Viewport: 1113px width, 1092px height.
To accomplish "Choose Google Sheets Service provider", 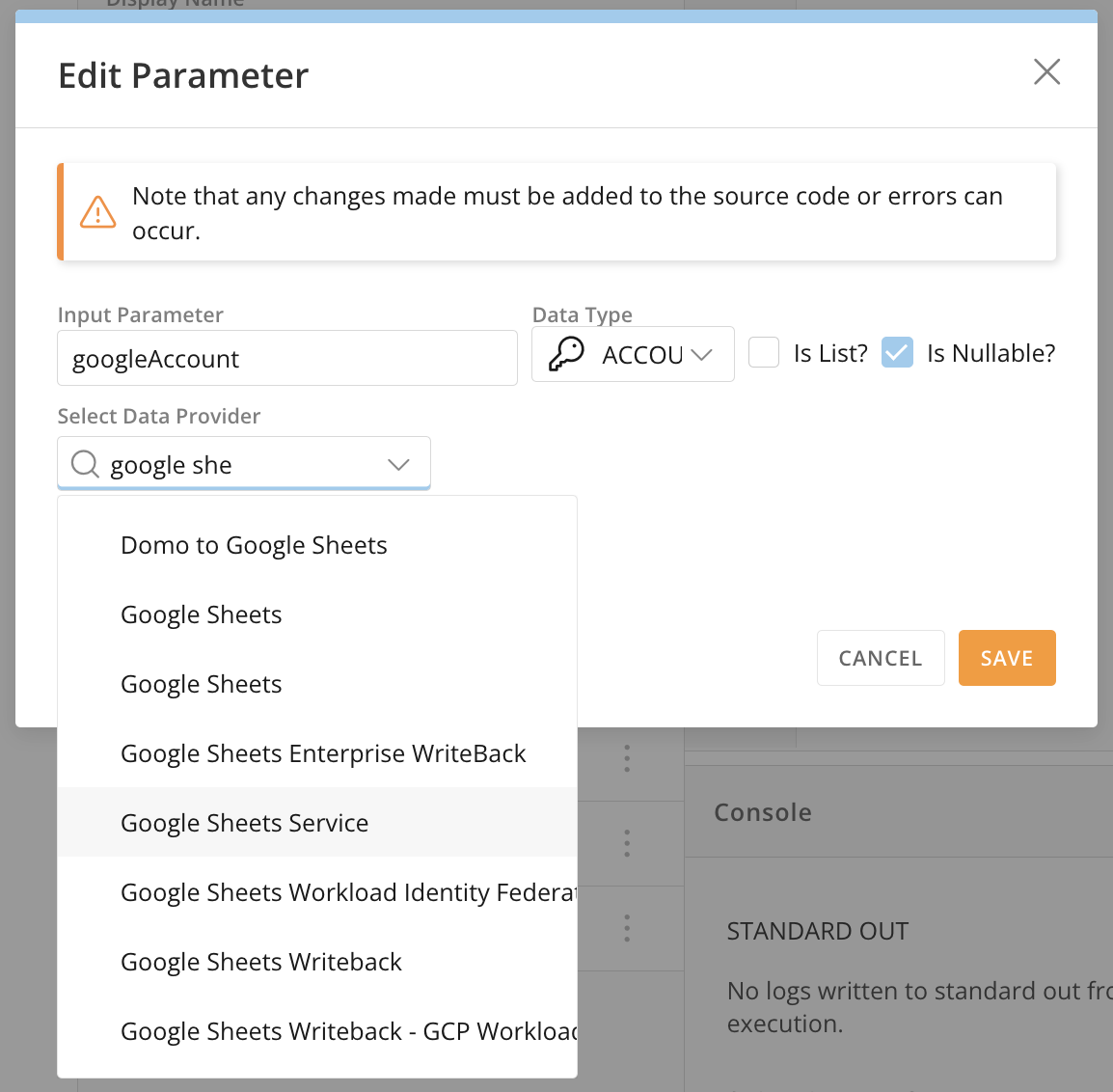I will (x=316, y=822).
